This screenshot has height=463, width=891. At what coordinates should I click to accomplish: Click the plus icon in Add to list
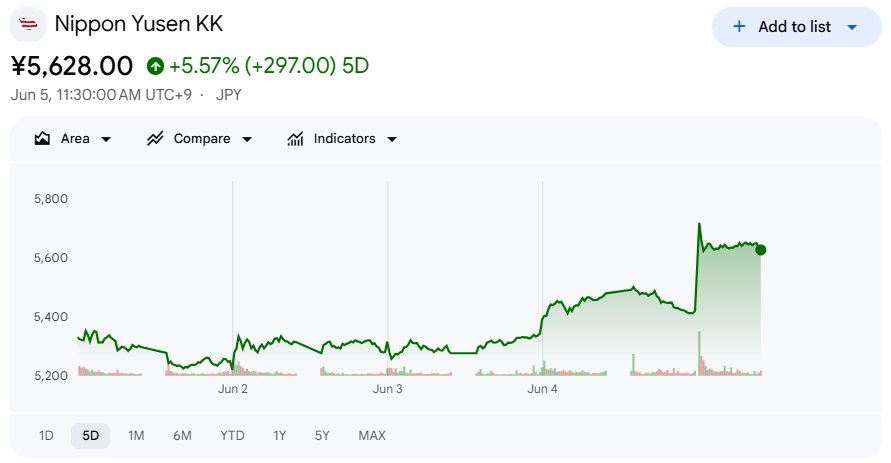click(739, 27)
